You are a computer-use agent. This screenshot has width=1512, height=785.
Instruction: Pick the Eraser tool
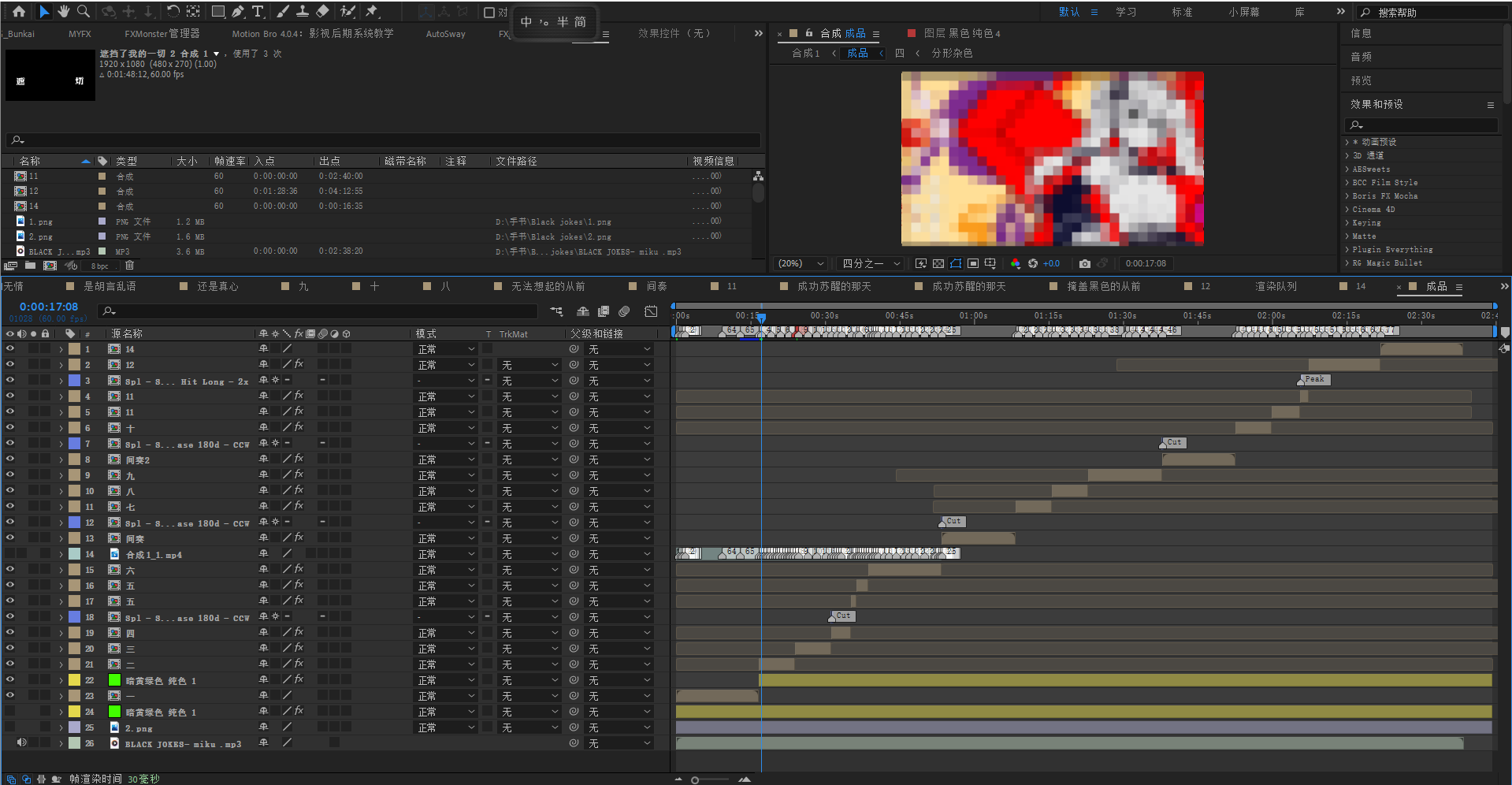click(322, 11)
